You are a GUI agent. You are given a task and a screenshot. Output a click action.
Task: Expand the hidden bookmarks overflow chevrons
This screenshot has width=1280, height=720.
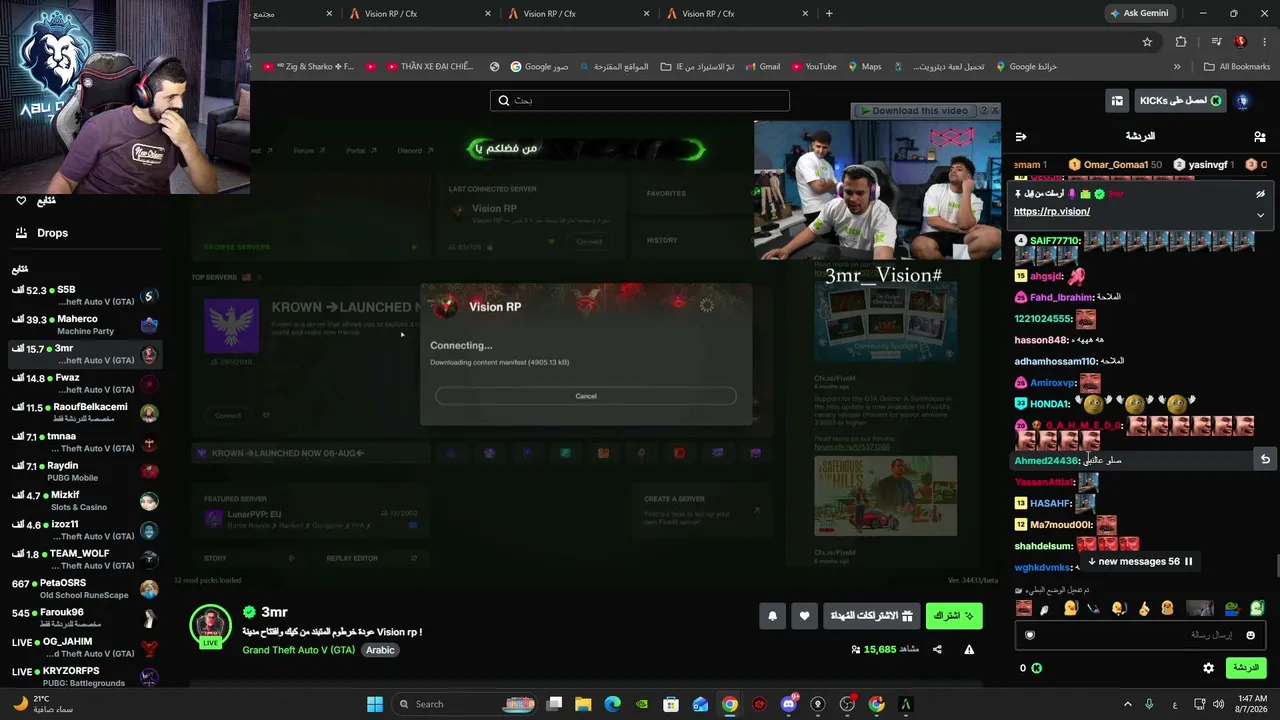(1177, 67)
